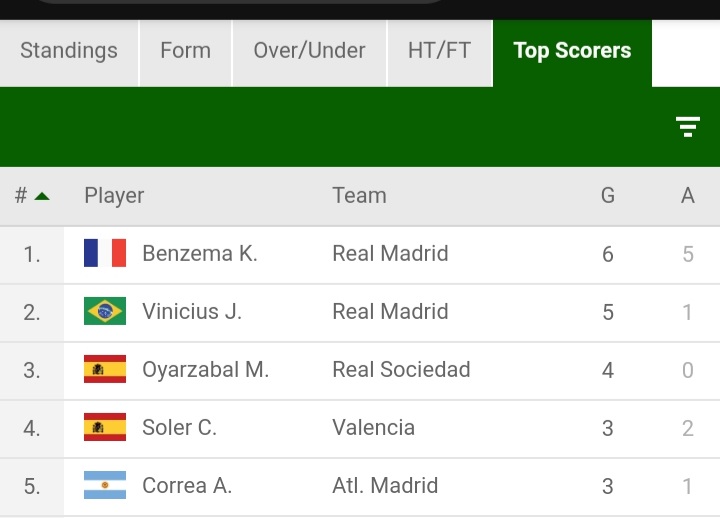Open Atl. Madrid team page
The image size is (720, 518).
(x=385, y=485)
